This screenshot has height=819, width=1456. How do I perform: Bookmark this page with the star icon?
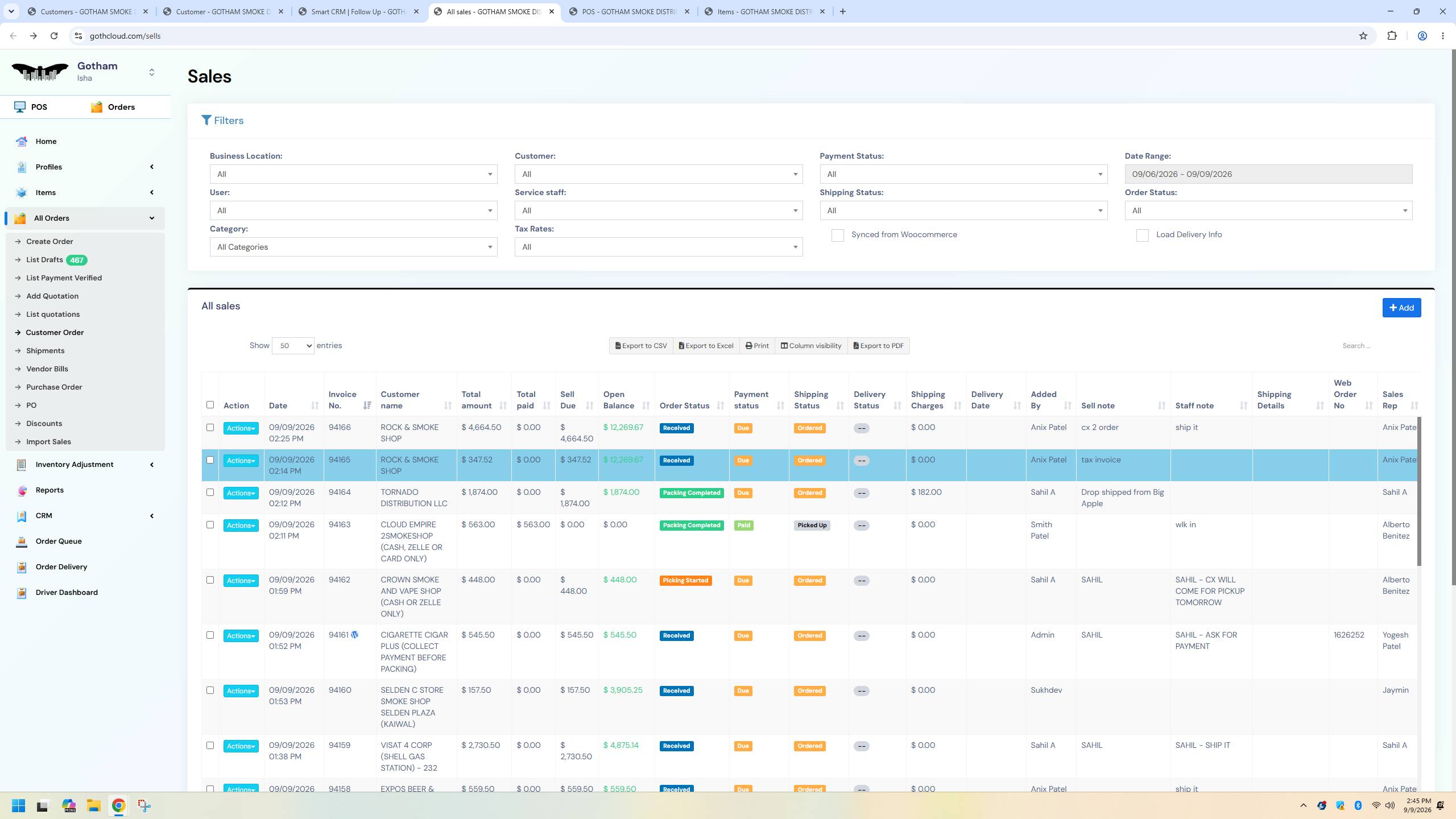click(1363, 36)
